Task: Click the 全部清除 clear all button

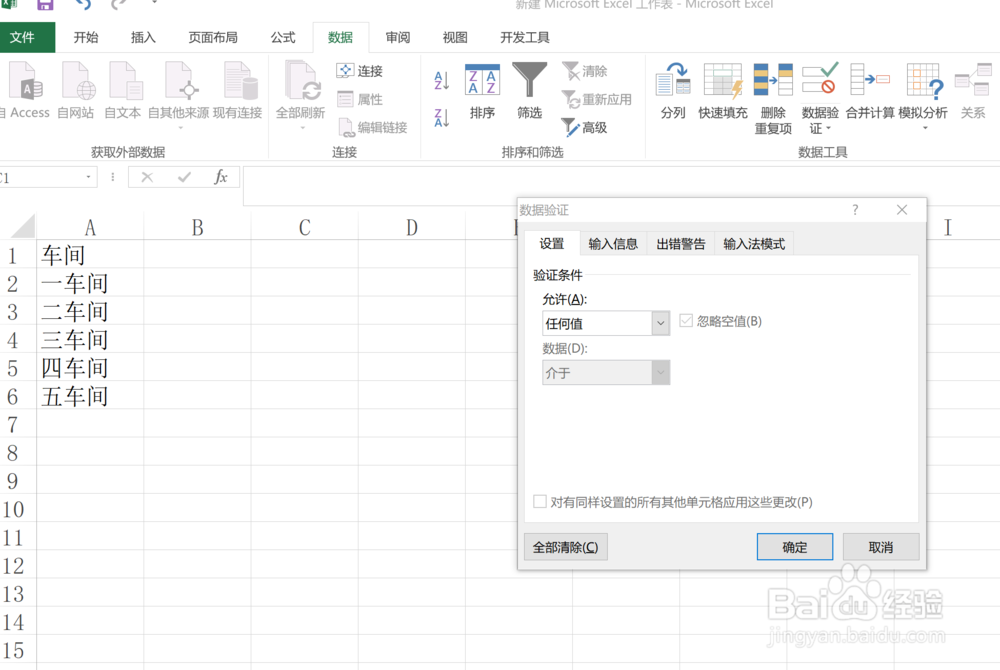Action: coord(566,546)
